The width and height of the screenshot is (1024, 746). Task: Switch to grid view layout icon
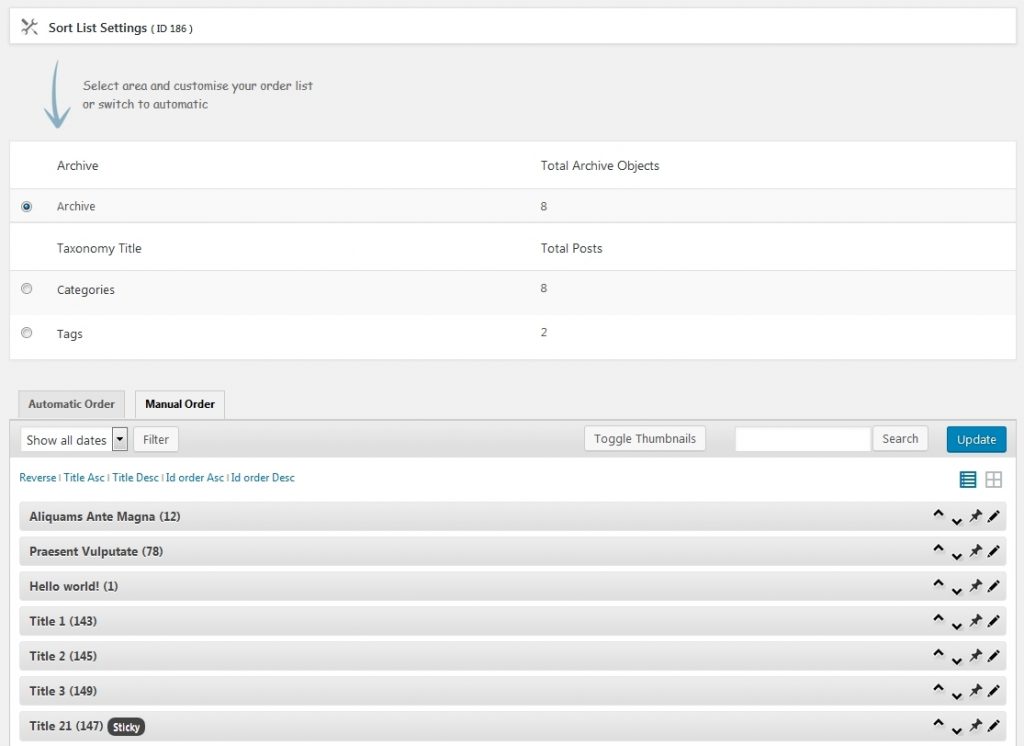(993, 480)
